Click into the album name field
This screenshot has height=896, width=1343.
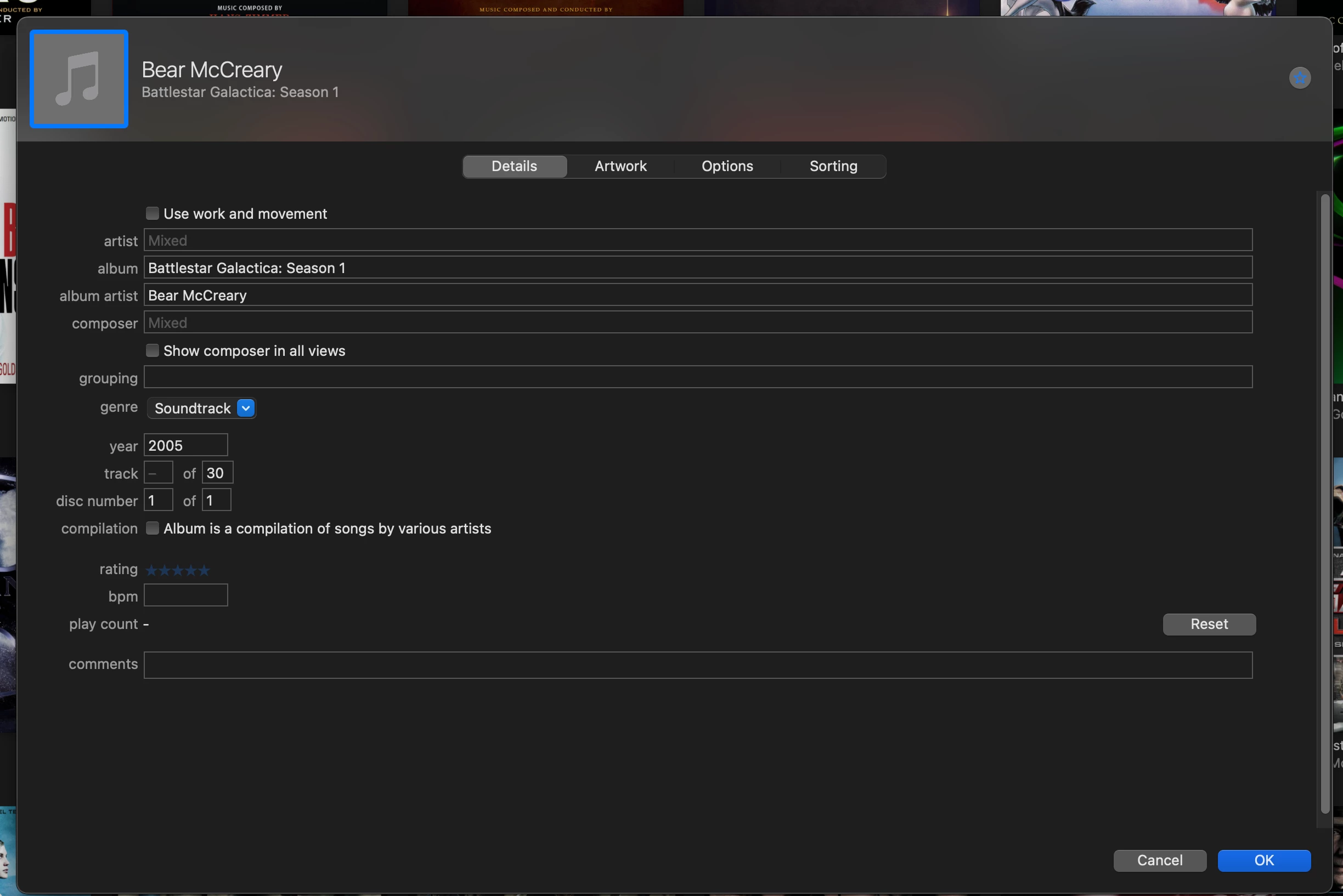[x=697, y=268]
